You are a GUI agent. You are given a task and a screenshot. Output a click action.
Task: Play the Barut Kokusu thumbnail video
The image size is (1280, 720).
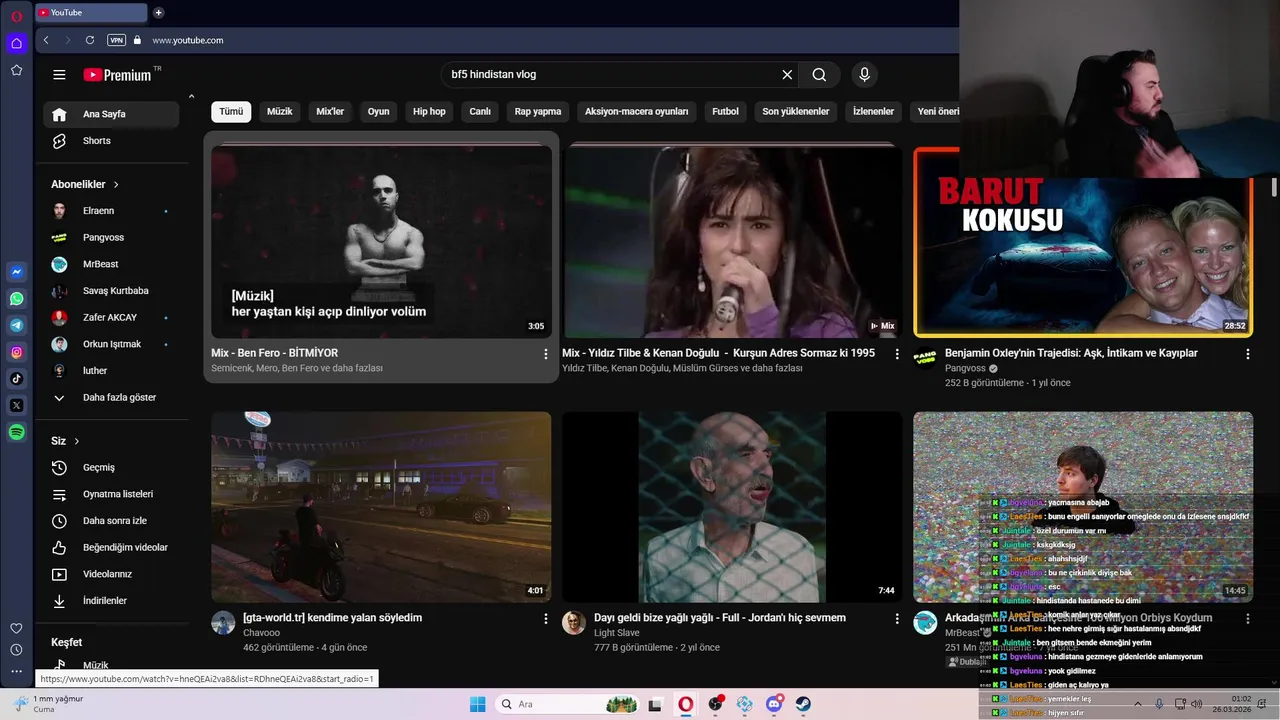1083,243
